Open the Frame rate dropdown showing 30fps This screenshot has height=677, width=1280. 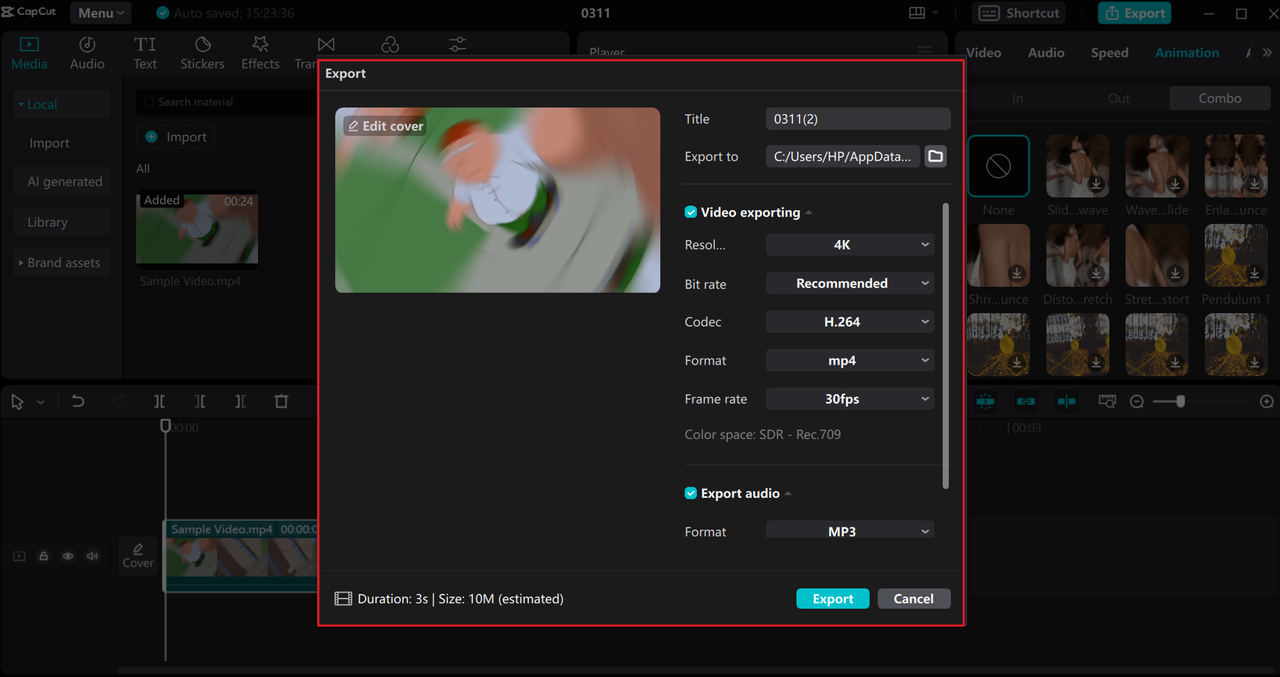click(850, 399)
